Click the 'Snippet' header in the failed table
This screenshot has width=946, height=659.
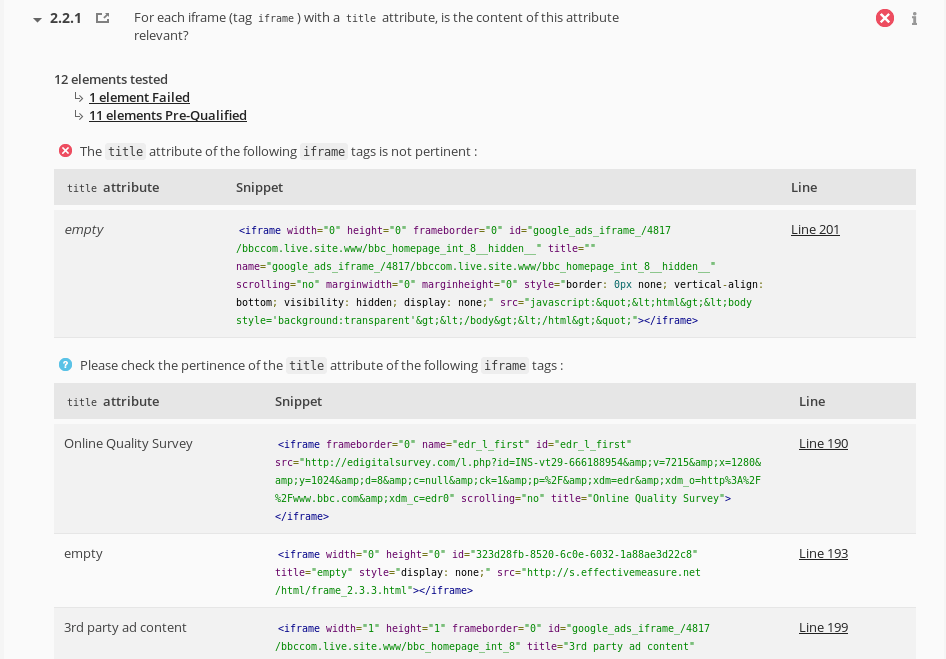259,187
